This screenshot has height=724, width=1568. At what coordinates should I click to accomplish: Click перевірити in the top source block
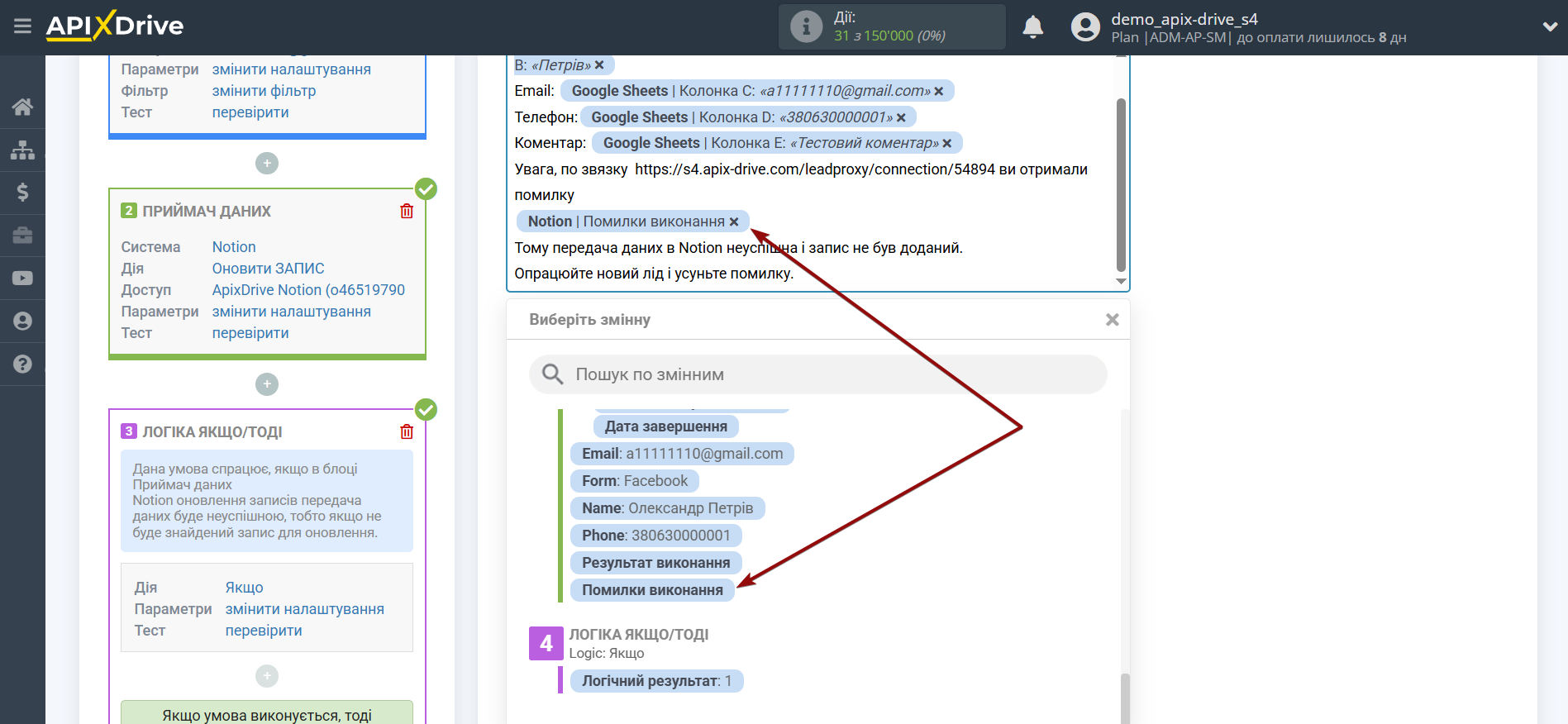[250, 112]
